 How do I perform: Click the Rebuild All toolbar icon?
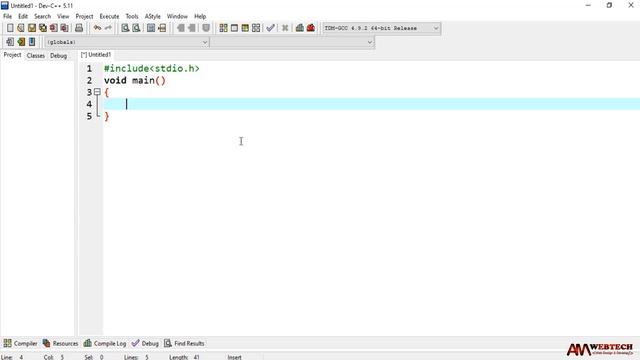(x=256, y=28)
